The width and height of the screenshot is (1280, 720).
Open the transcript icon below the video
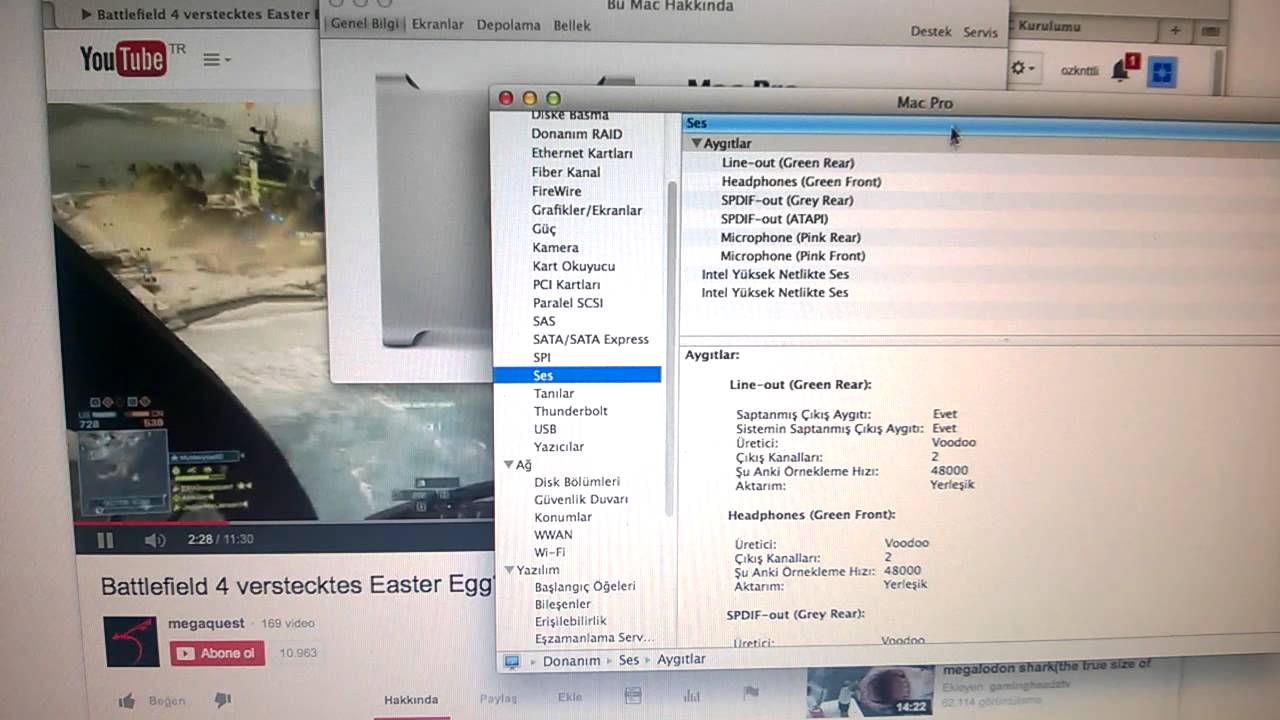coord(632,695)
